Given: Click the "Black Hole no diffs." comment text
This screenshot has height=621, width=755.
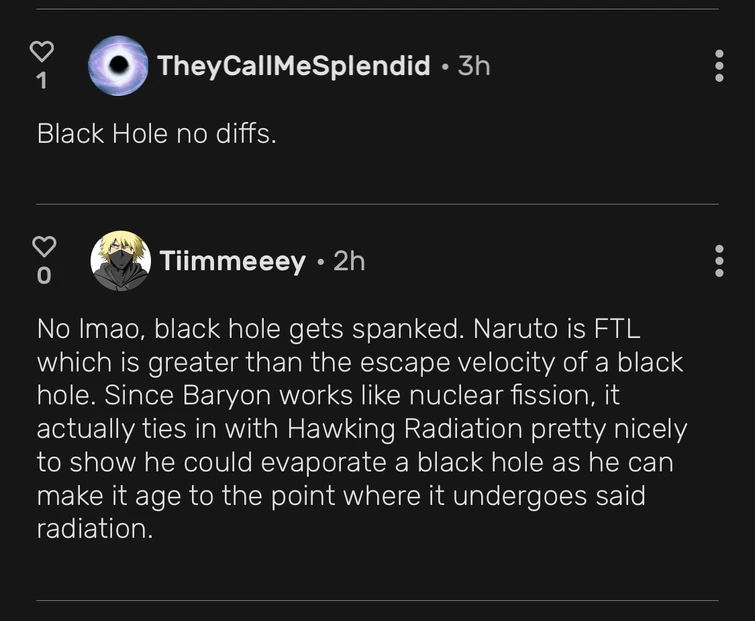Looking at the screenshot, I should pyautogui.click(x=156, y=133).
